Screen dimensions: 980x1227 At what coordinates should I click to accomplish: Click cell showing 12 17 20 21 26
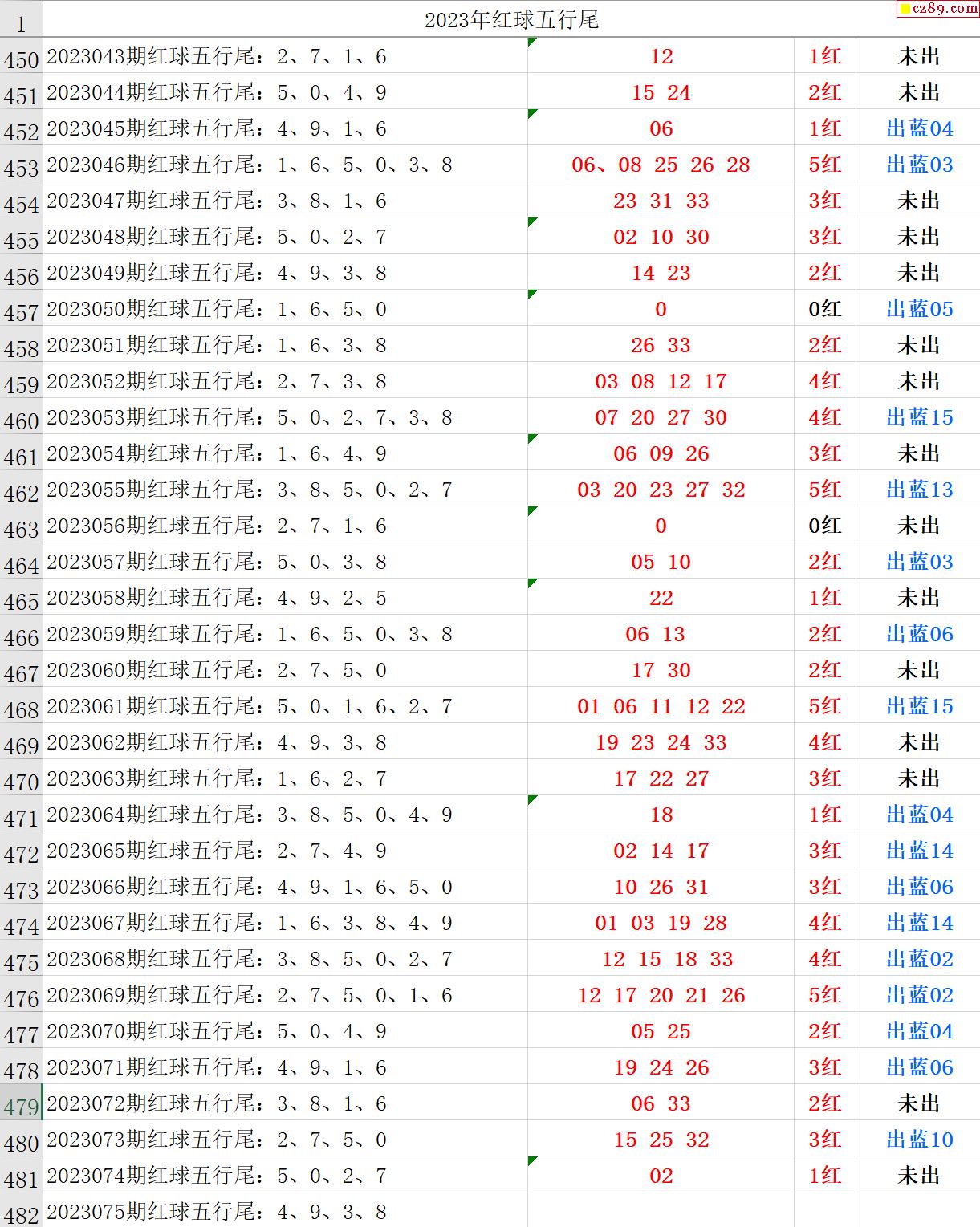point(661,995)
